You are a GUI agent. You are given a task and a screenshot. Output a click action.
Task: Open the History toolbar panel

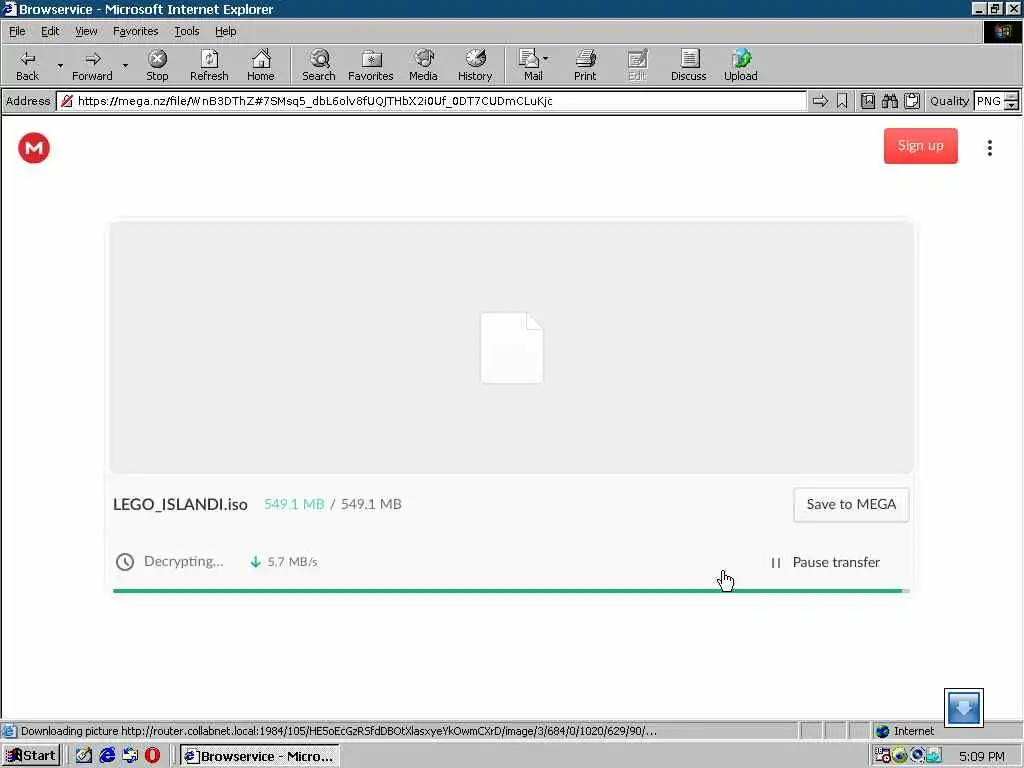pos(475,65)
